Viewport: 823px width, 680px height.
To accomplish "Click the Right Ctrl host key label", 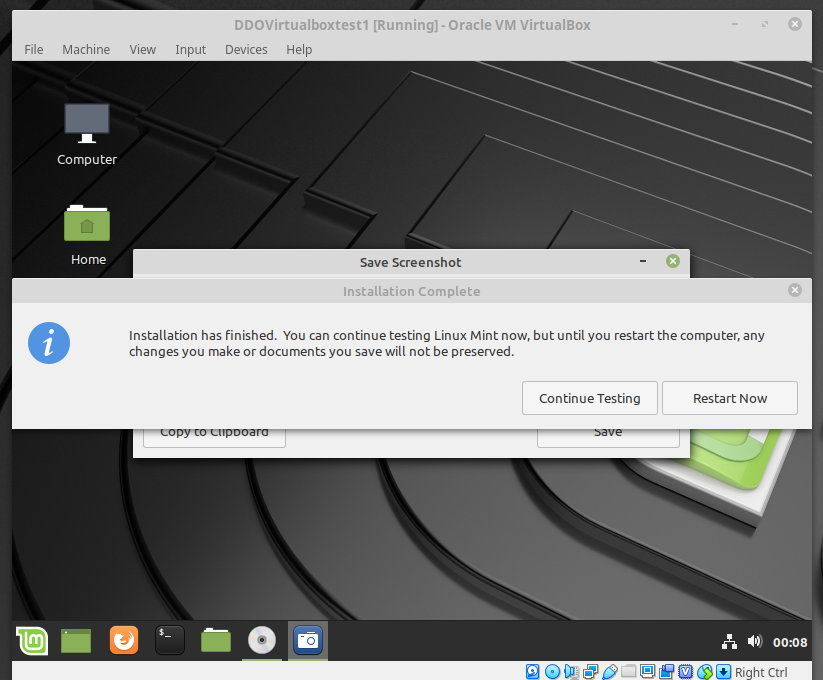I will (761, 672).
